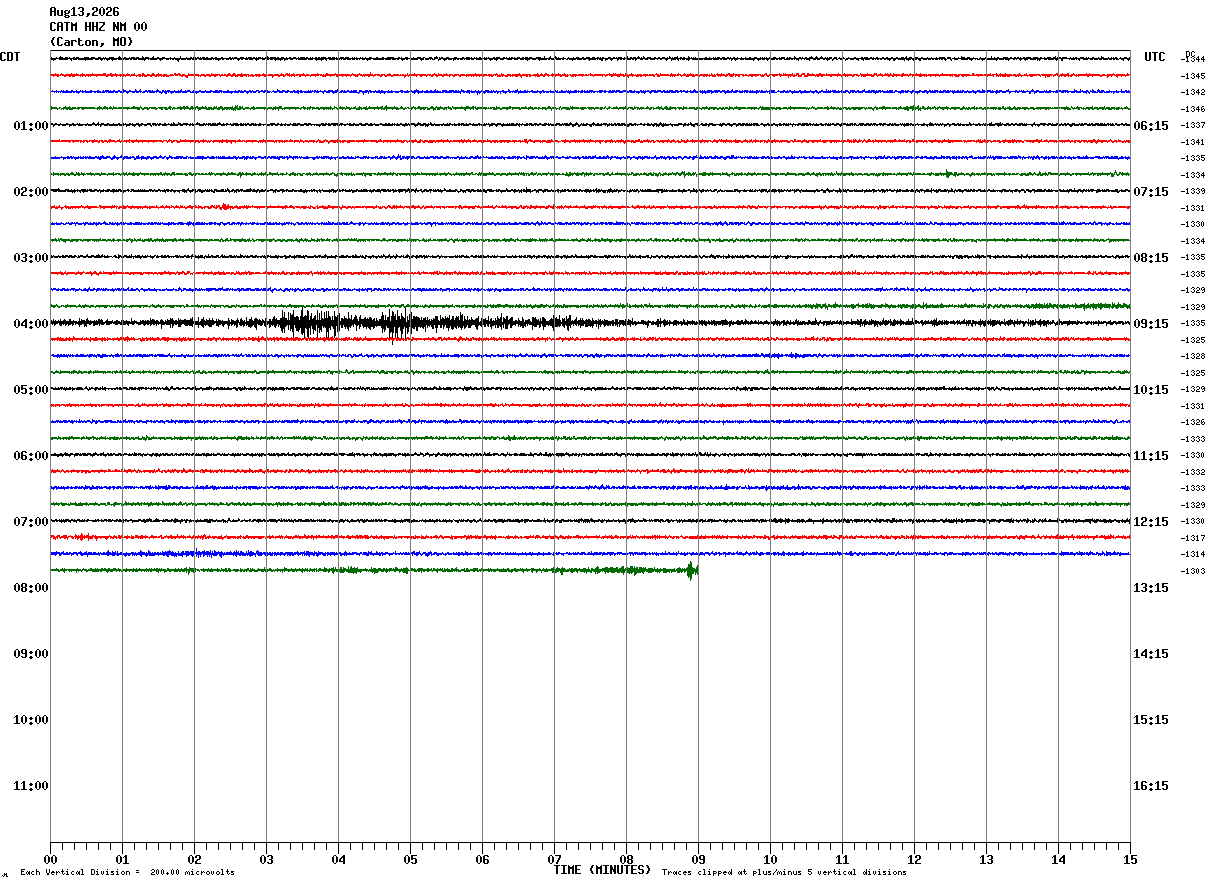Click the 03:00 CDT time label

click(31, 258)
